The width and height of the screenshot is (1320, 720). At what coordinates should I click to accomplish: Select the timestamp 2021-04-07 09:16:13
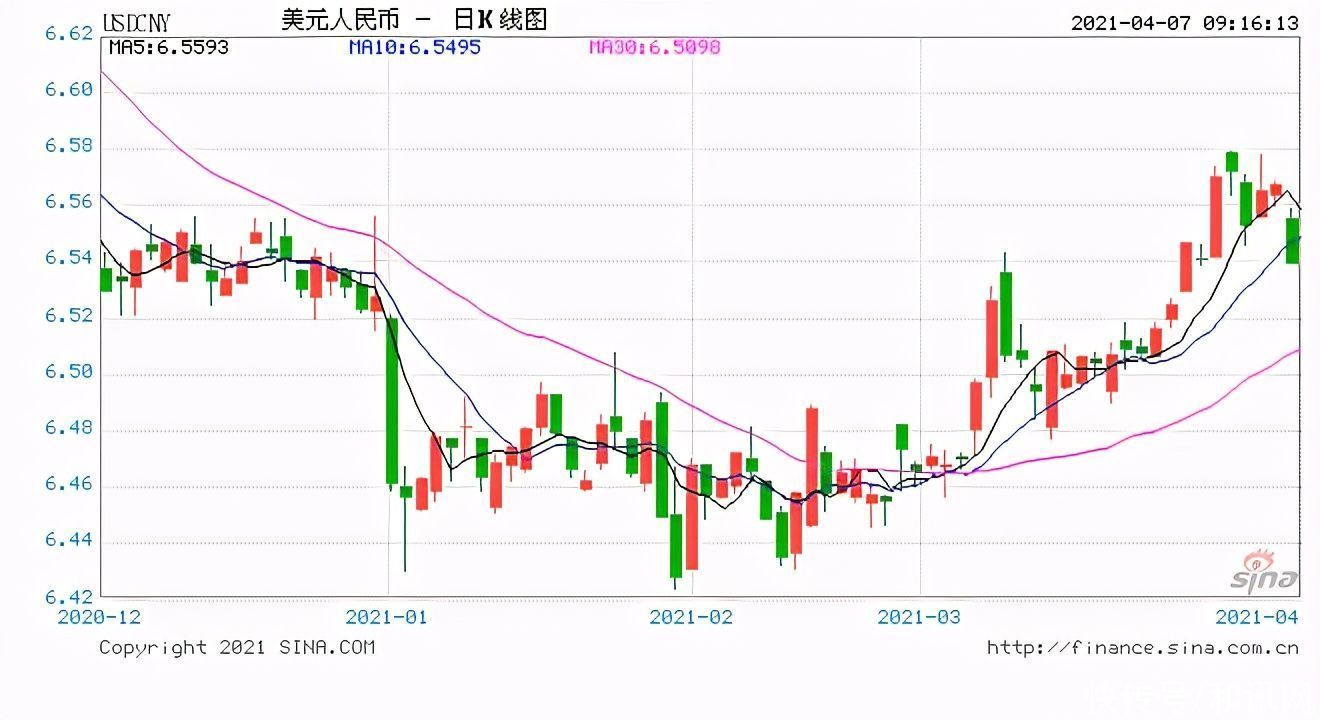(1184, 22)
